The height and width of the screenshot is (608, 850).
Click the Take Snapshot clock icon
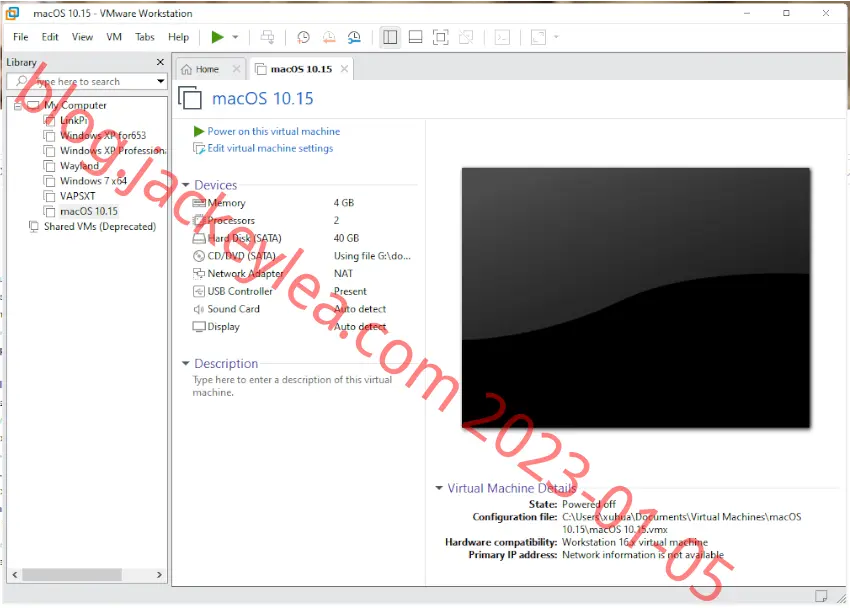pyautogui.click(x=304, y=37)
